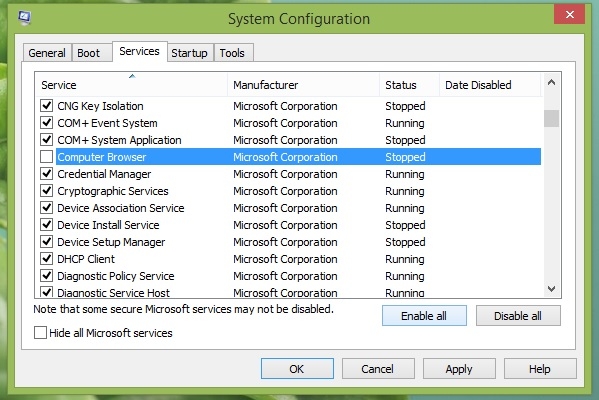Image resolution: width=599 pixels, height=400 pixels.
Task: Close the System Configuration window
Action: pos(570,15)
